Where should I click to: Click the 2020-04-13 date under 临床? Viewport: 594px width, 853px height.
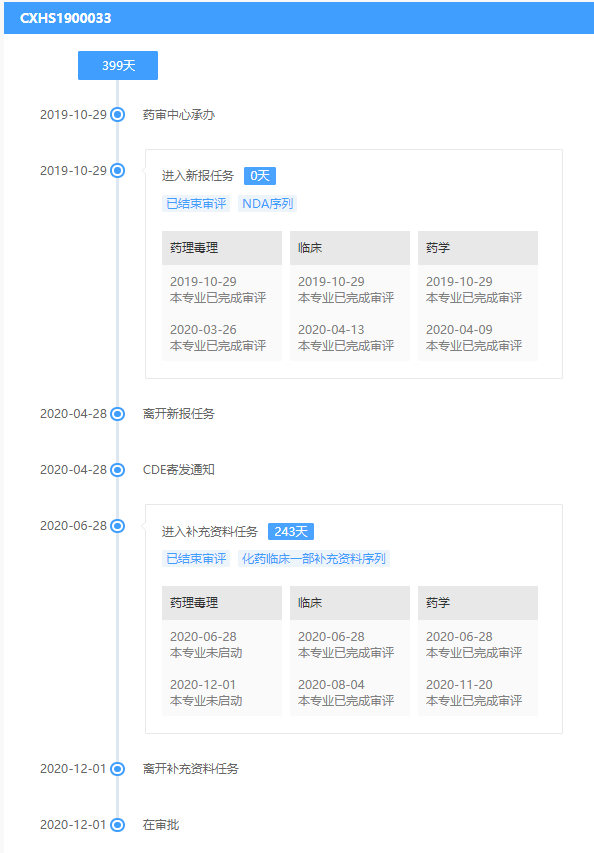pos(331,330)
